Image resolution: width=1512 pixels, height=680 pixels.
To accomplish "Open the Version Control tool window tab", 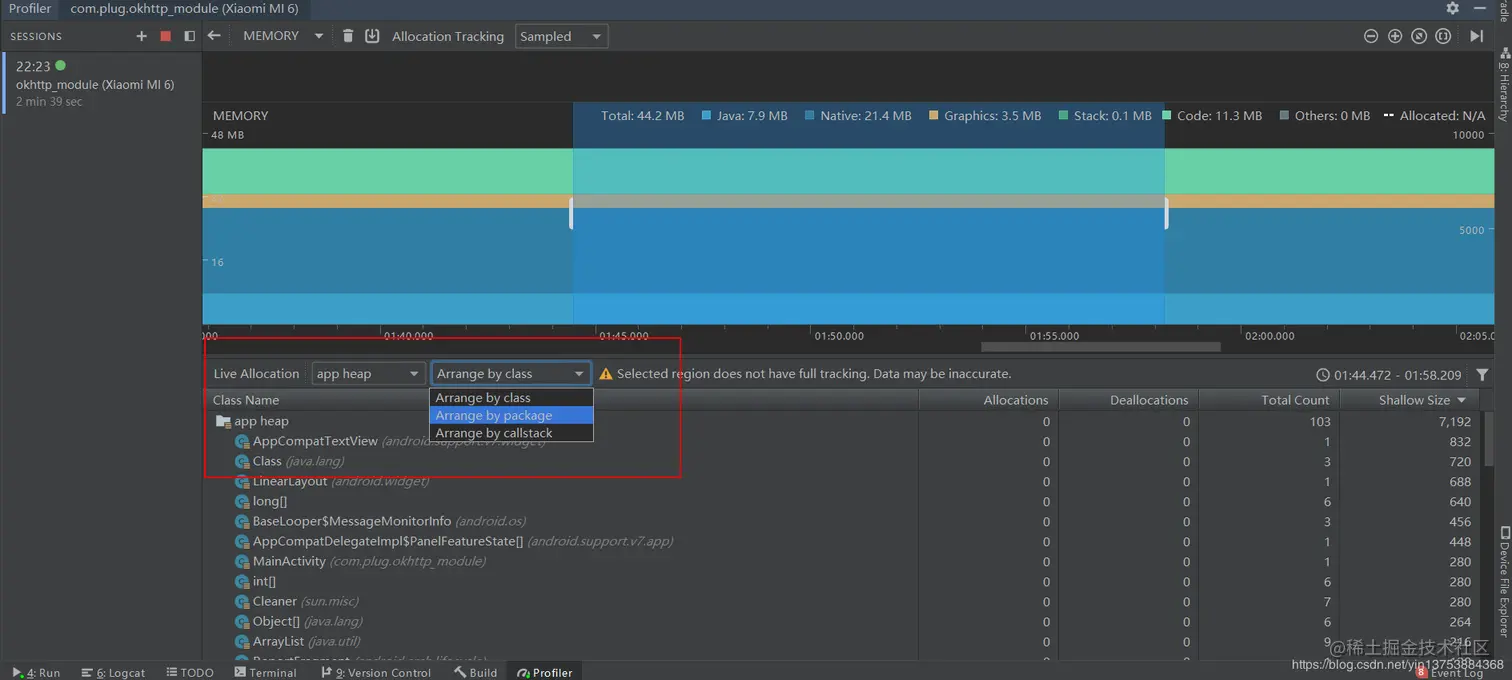I will [x=376, y=672].
